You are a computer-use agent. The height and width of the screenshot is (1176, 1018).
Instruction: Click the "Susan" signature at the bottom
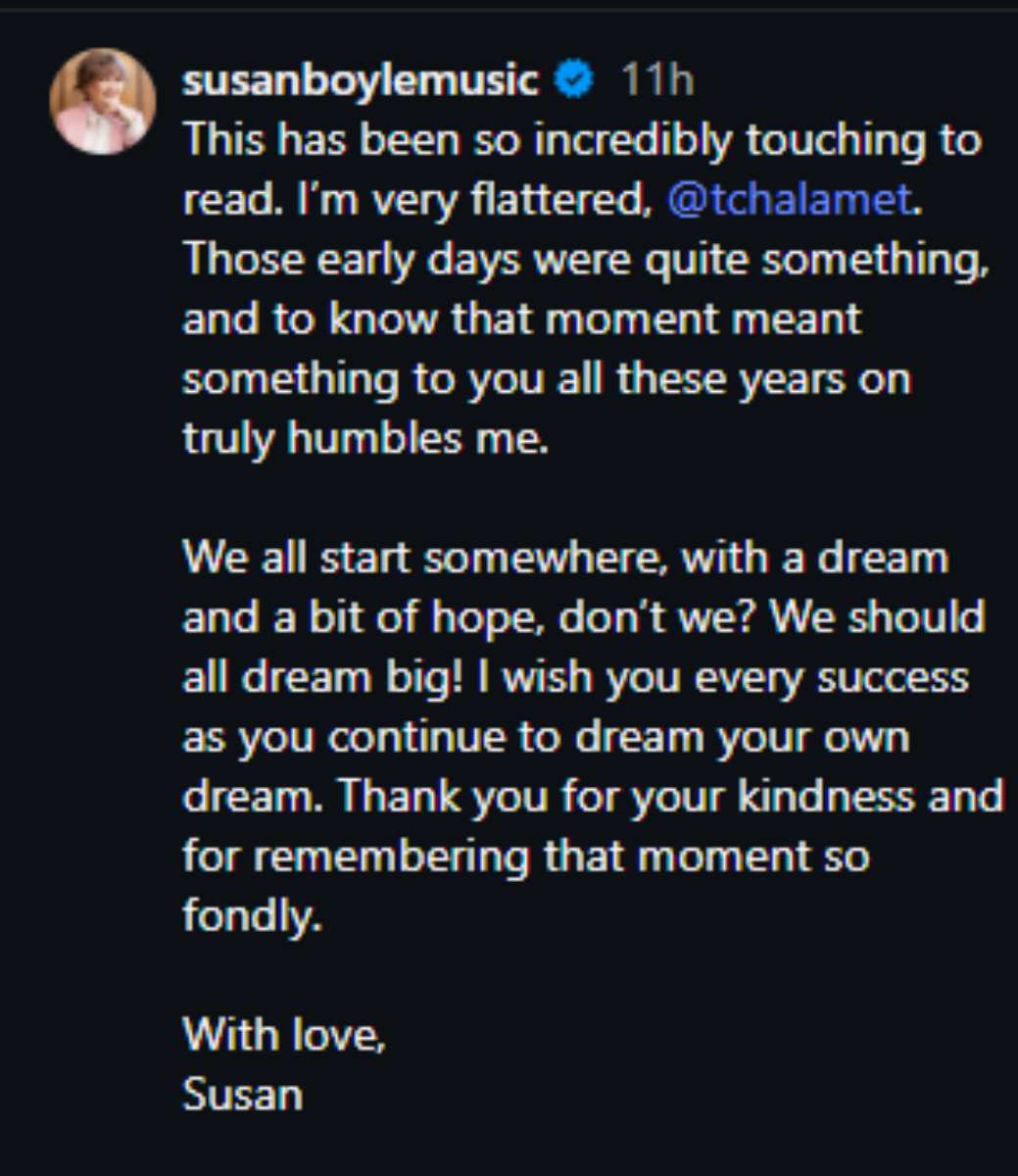pyautogui.click(x=242, y=1095)
